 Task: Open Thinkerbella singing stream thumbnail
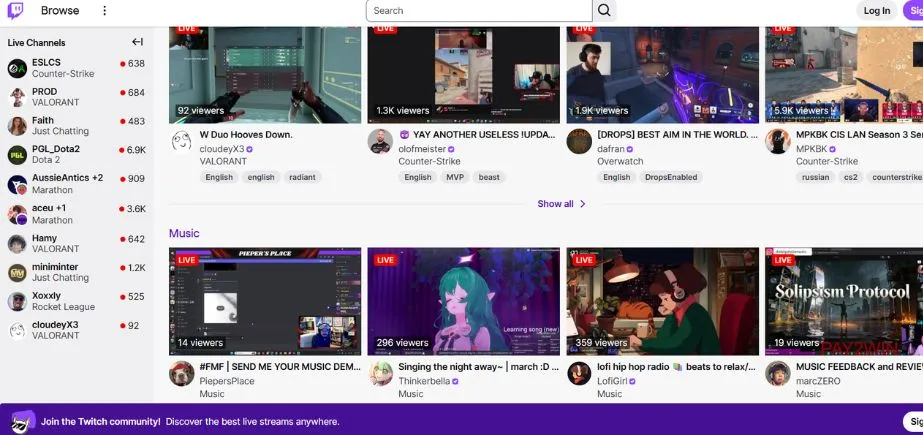(464, 301)
